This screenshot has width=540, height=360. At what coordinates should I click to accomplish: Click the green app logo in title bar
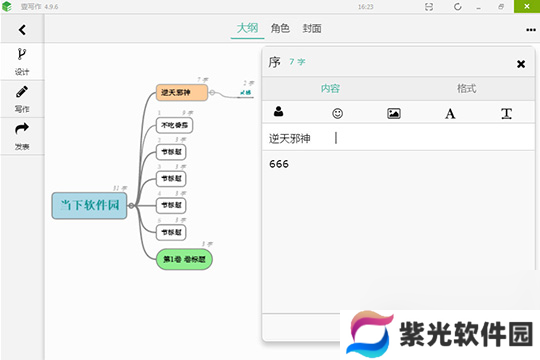(x=7, y=7)
